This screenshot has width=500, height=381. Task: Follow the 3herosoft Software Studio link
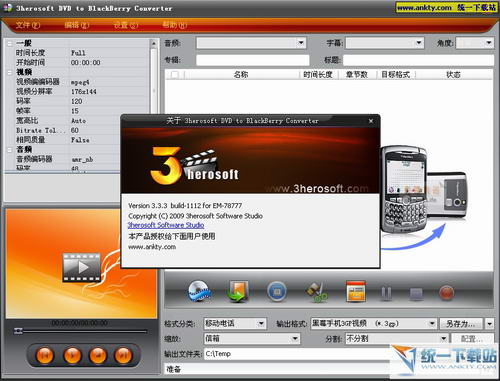[x=166, y=226]
